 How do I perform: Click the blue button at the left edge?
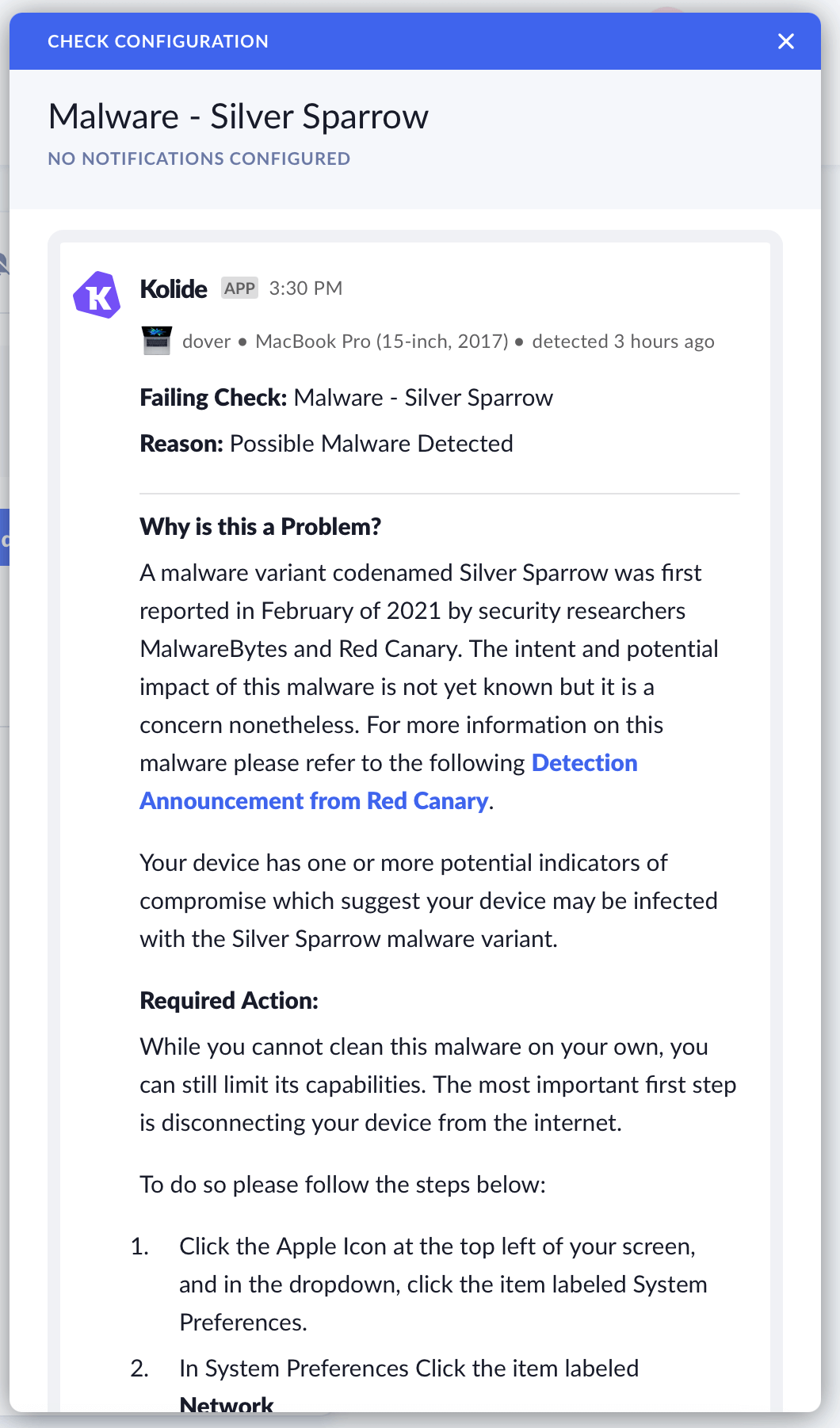[x=4, y=537]
